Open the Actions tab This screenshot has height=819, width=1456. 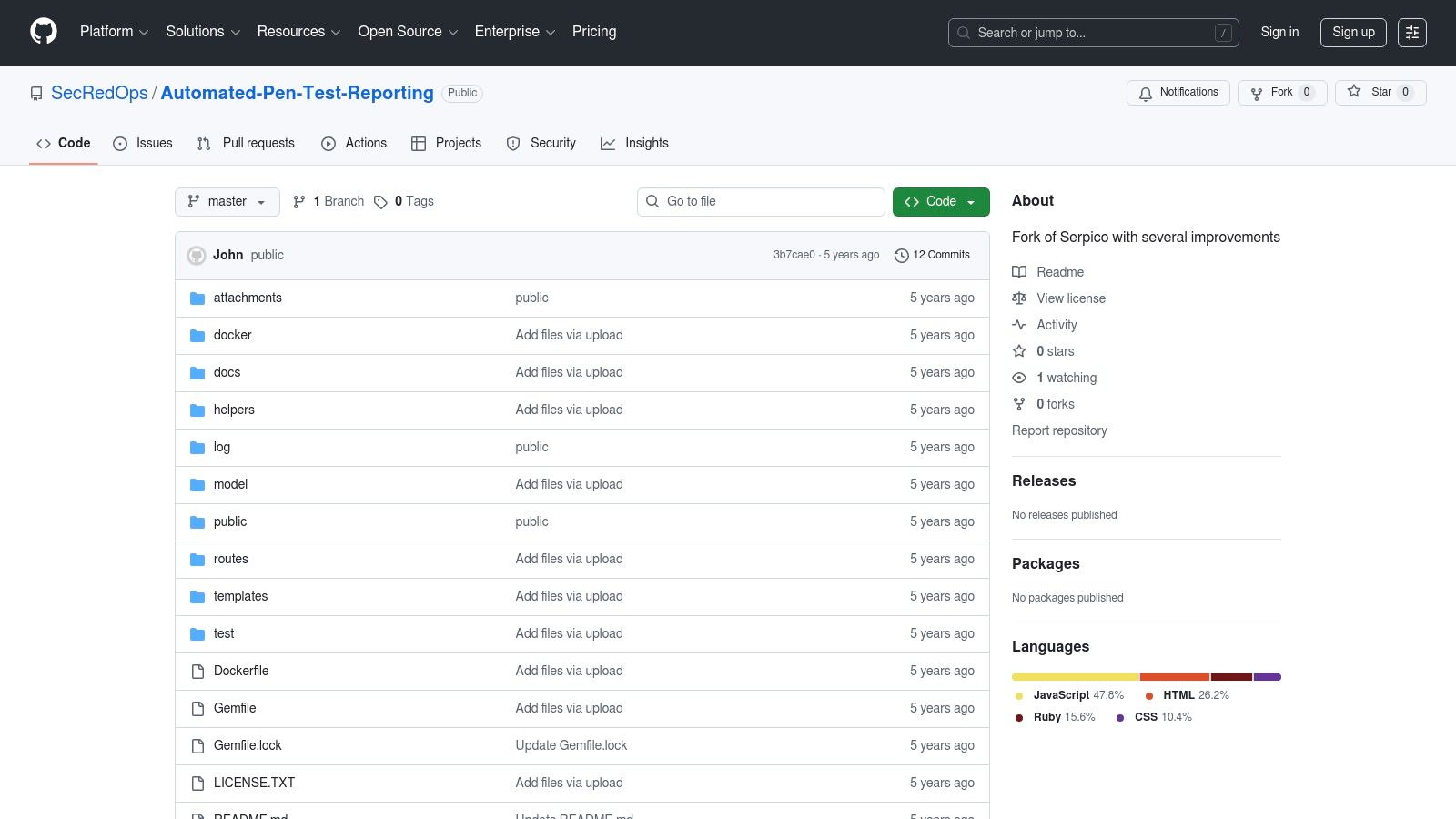(x=354, y=144)
